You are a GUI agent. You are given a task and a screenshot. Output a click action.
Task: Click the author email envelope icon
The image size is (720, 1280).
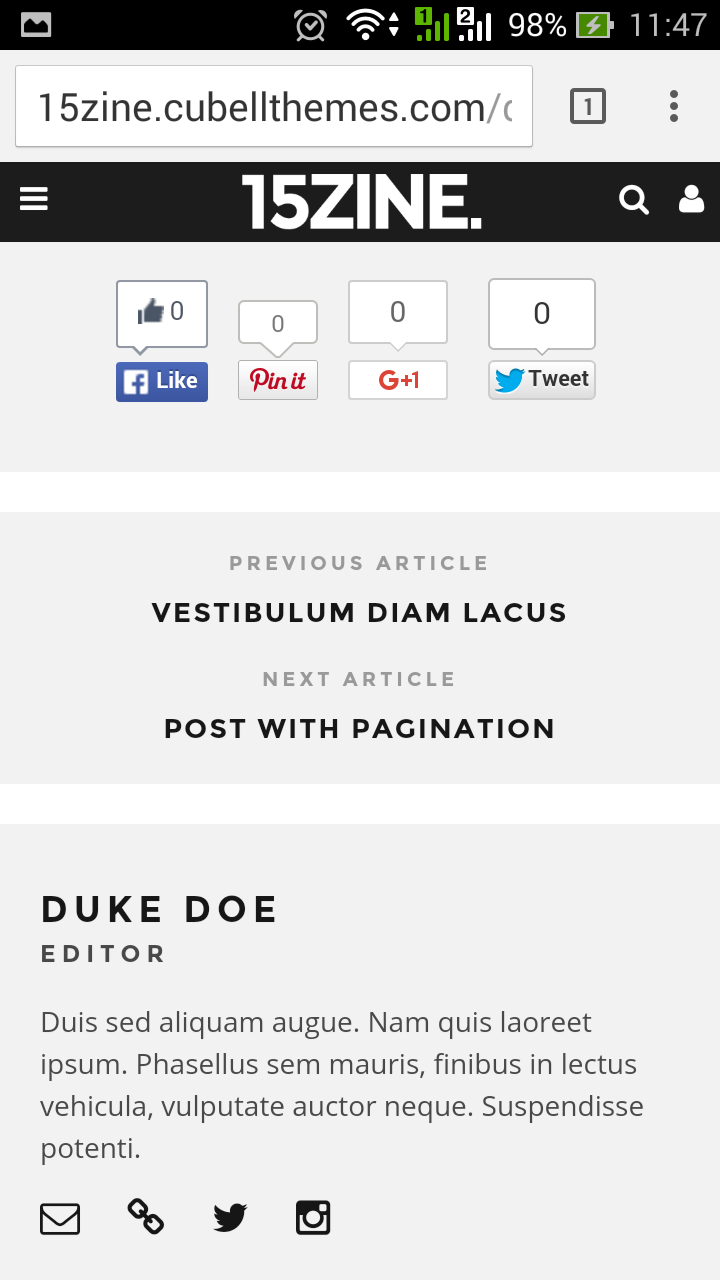60,1219
